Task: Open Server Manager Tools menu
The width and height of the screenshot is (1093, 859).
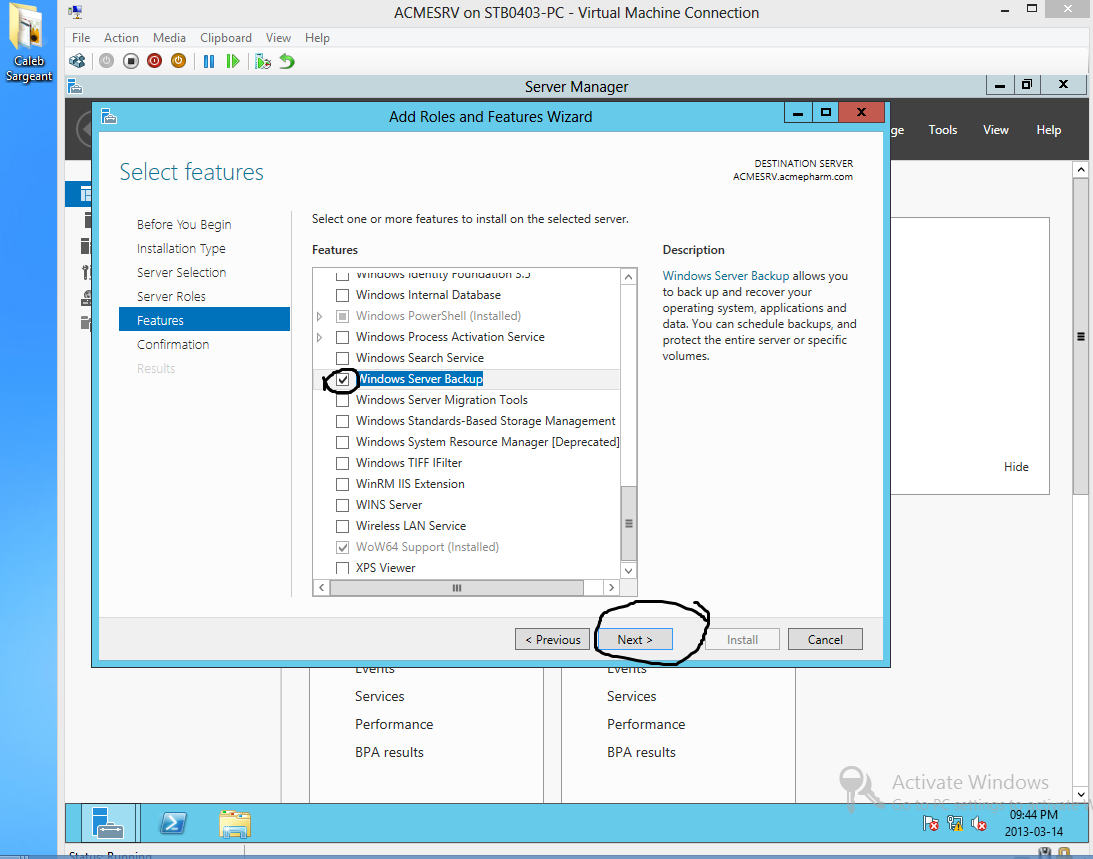Action: coord(942,130)
